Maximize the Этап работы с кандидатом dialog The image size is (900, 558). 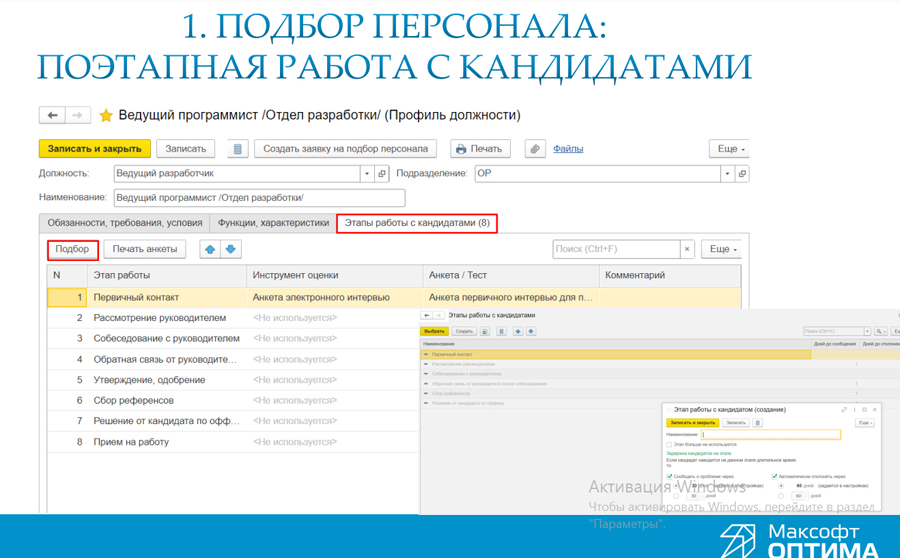pyautogui.click(x=864, y=410)
